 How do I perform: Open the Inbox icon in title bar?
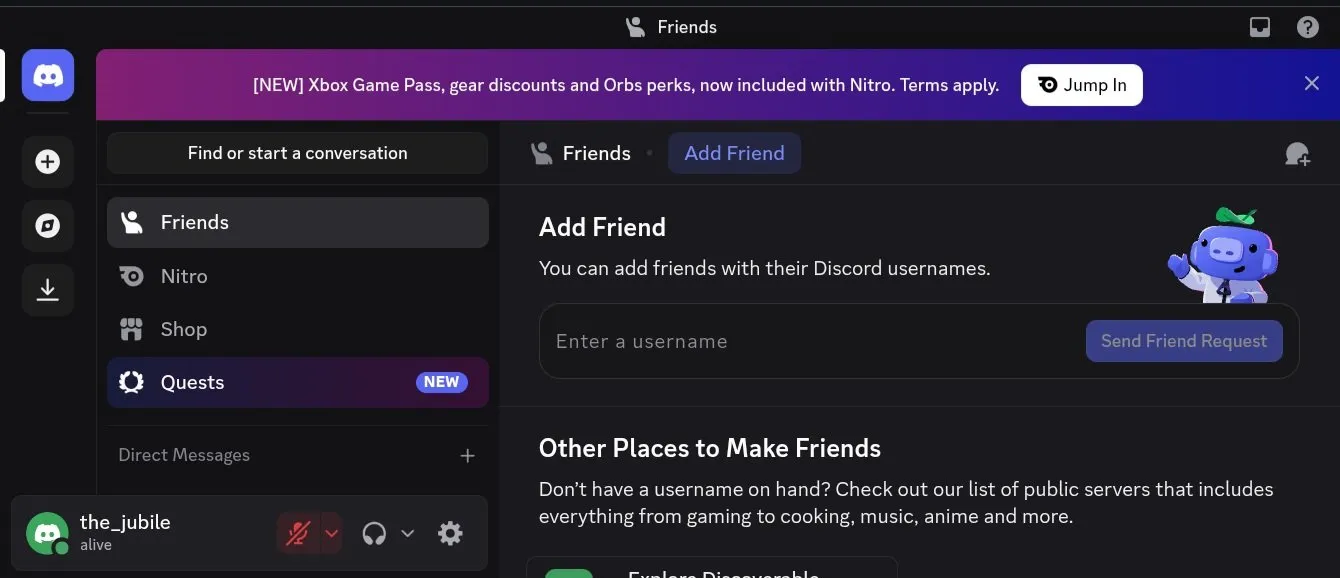pyautogui.click(x=1260, y=27)
